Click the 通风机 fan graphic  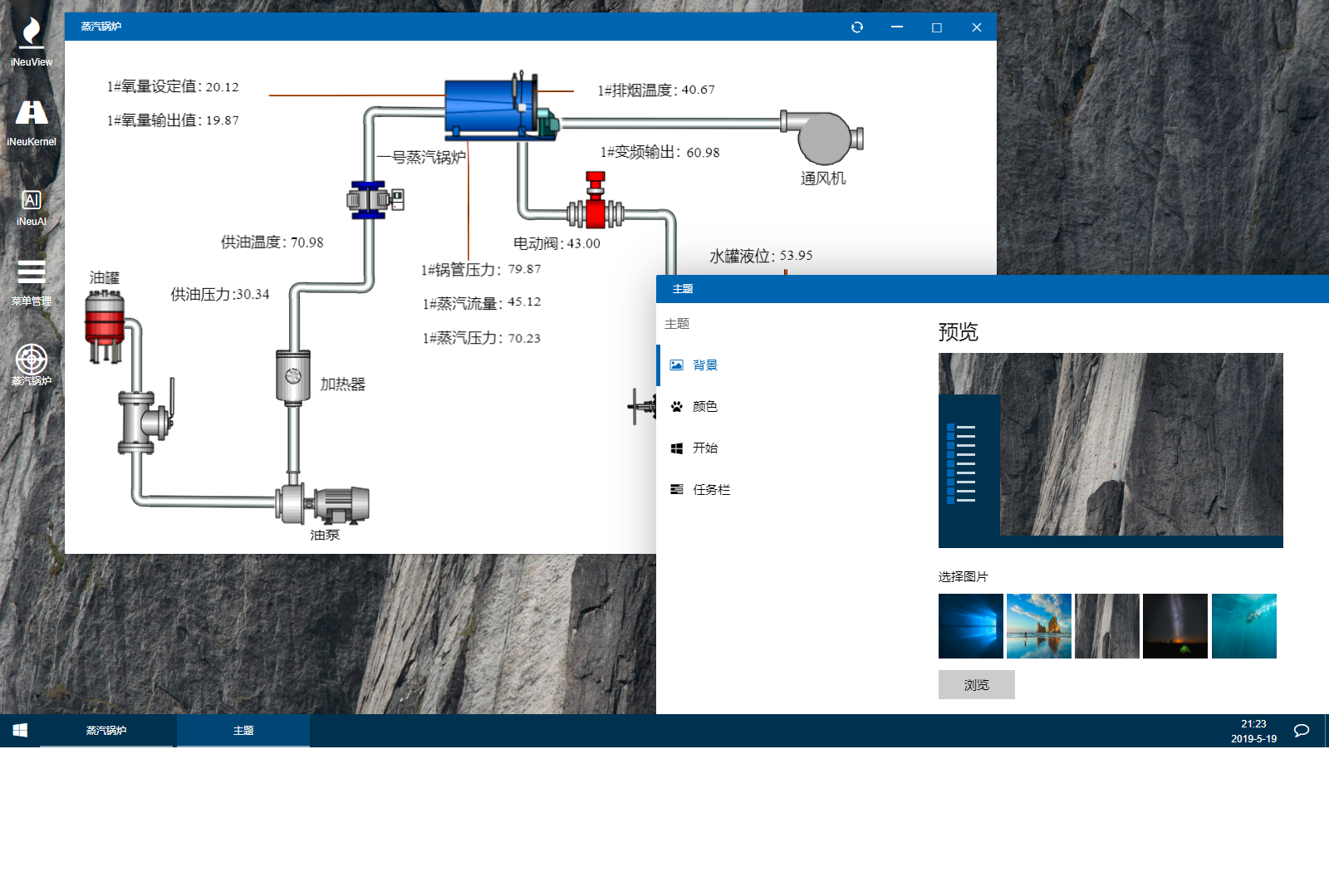[822, 138]
